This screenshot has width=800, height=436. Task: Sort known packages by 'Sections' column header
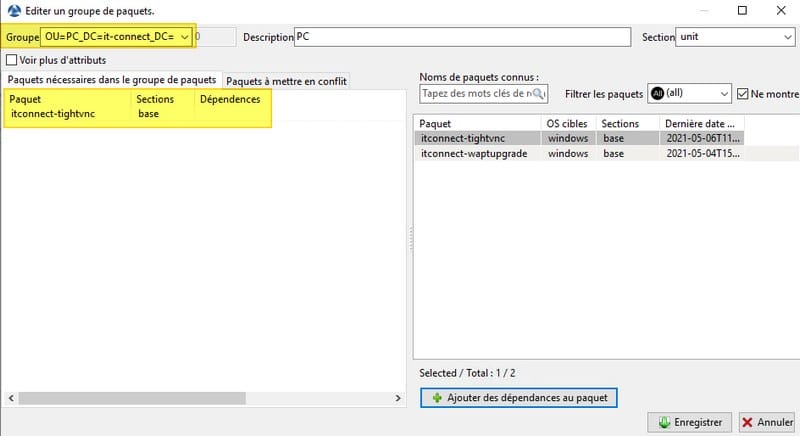coord(628,123)
